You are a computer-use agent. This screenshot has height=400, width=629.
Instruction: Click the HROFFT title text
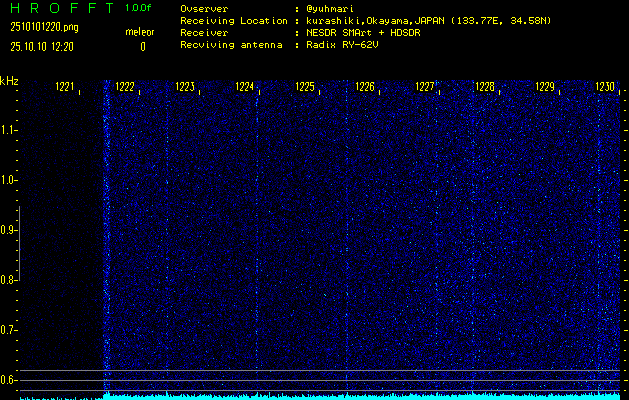(x=56, y=8)
